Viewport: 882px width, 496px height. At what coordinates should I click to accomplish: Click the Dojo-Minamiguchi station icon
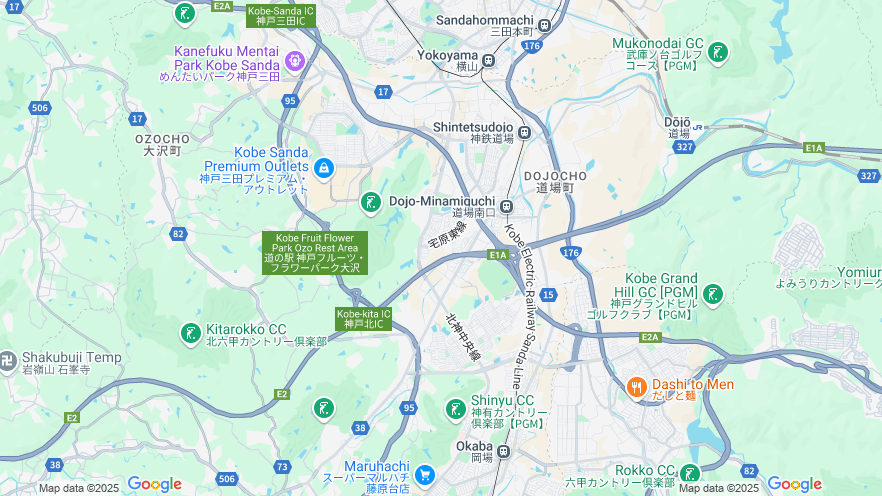507,206
